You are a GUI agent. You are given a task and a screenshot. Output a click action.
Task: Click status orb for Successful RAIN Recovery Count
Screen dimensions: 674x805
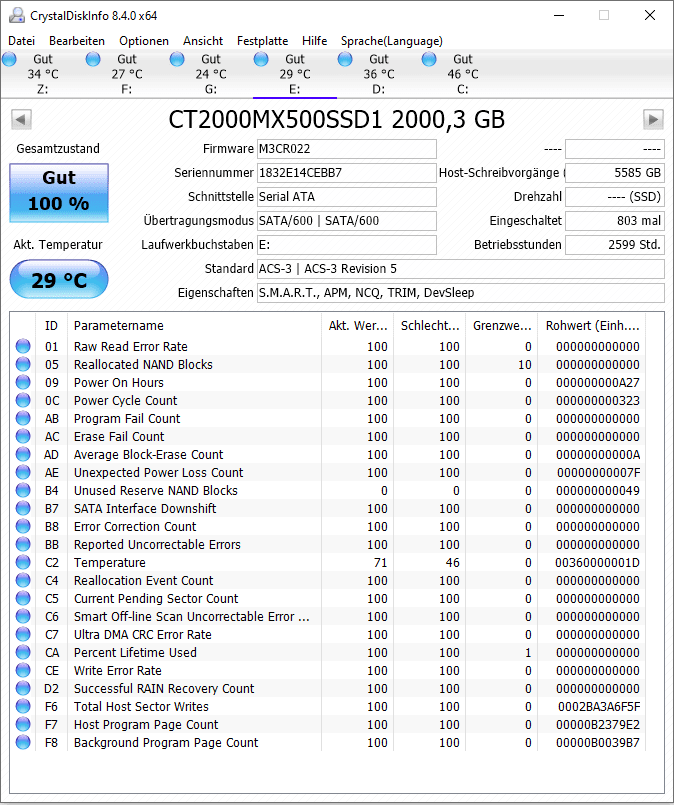23,688
